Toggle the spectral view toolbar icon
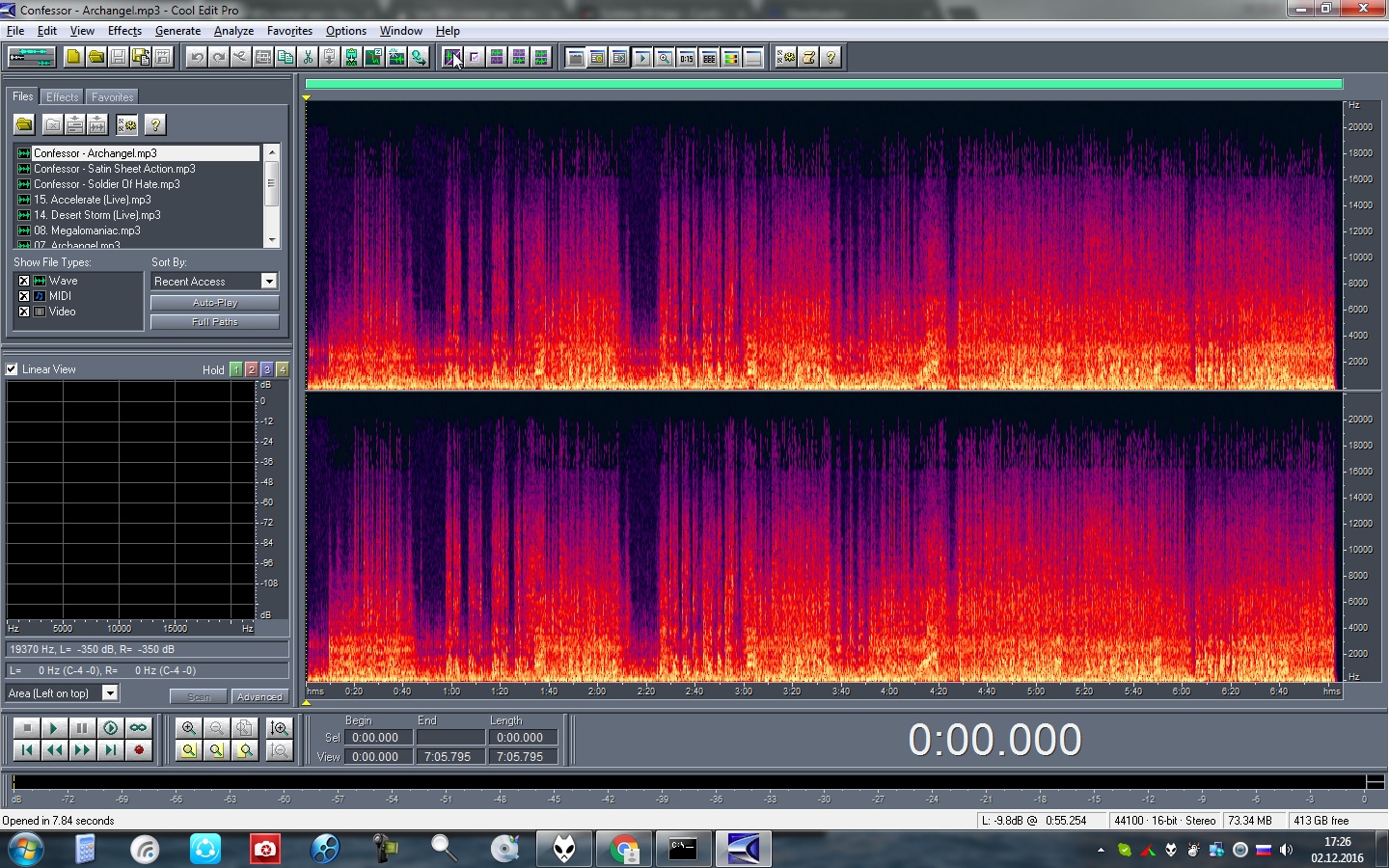Viewport: 1389px width, 868px height. coord(452,57)
